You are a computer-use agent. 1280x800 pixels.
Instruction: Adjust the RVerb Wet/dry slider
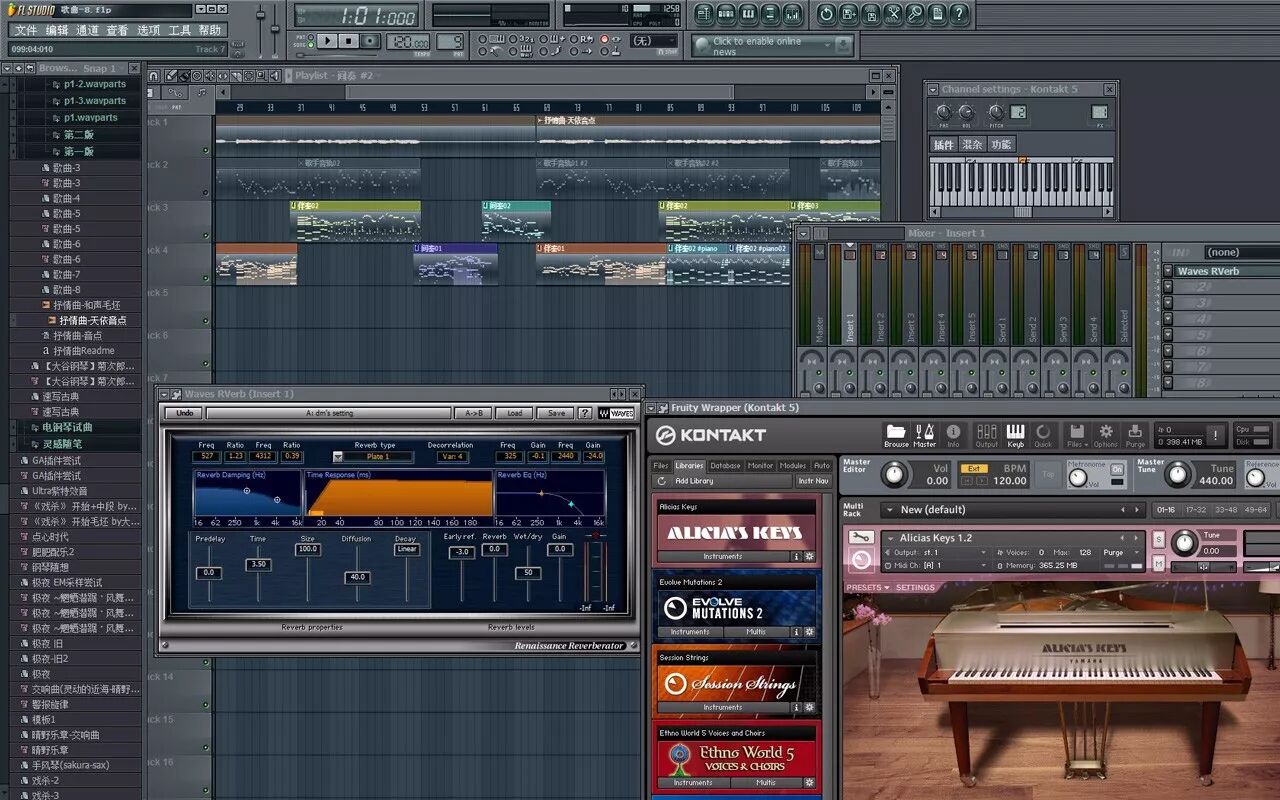pyautogui.click(x=527, y=572)
